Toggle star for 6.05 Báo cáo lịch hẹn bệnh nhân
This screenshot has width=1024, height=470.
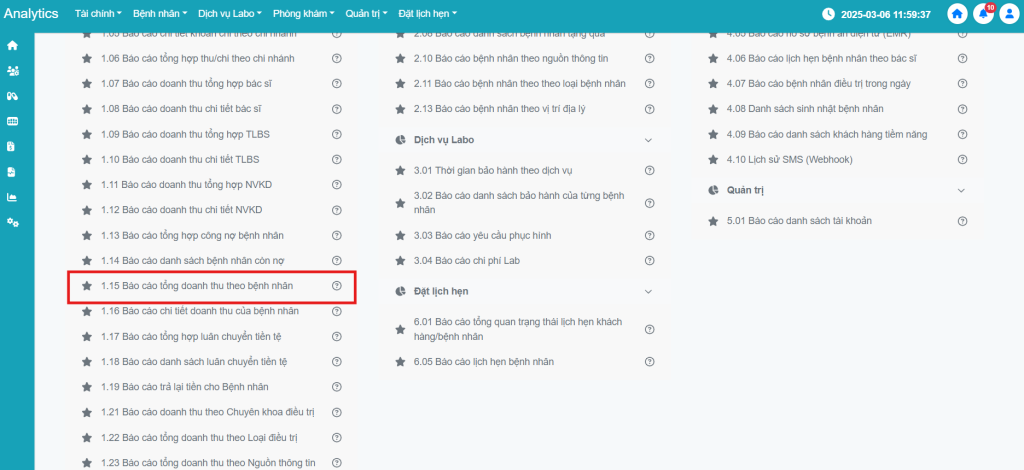[400, 362]
